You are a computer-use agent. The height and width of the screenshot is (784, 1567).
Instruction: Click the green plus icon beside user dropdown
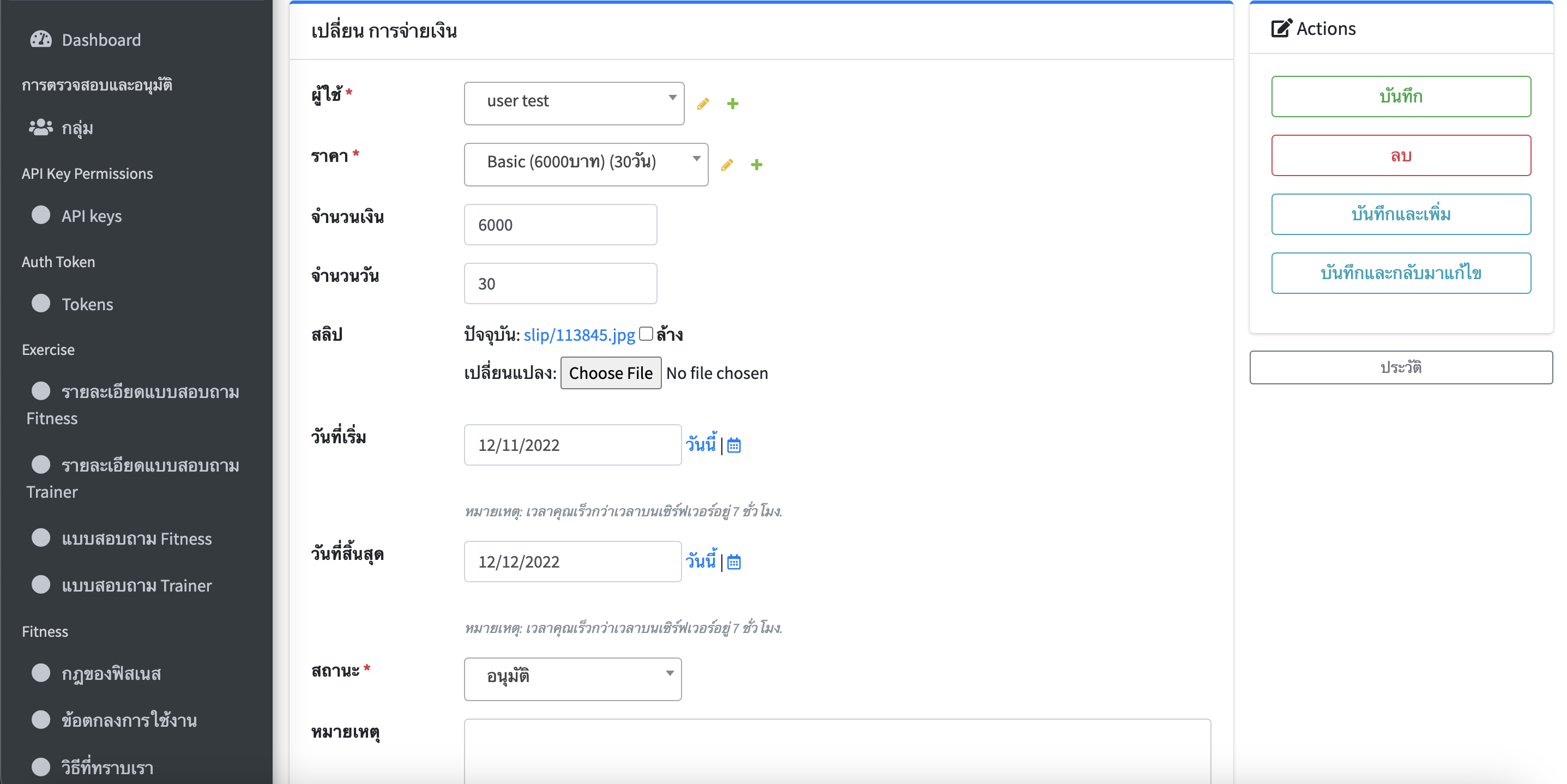tap(732, 104)
